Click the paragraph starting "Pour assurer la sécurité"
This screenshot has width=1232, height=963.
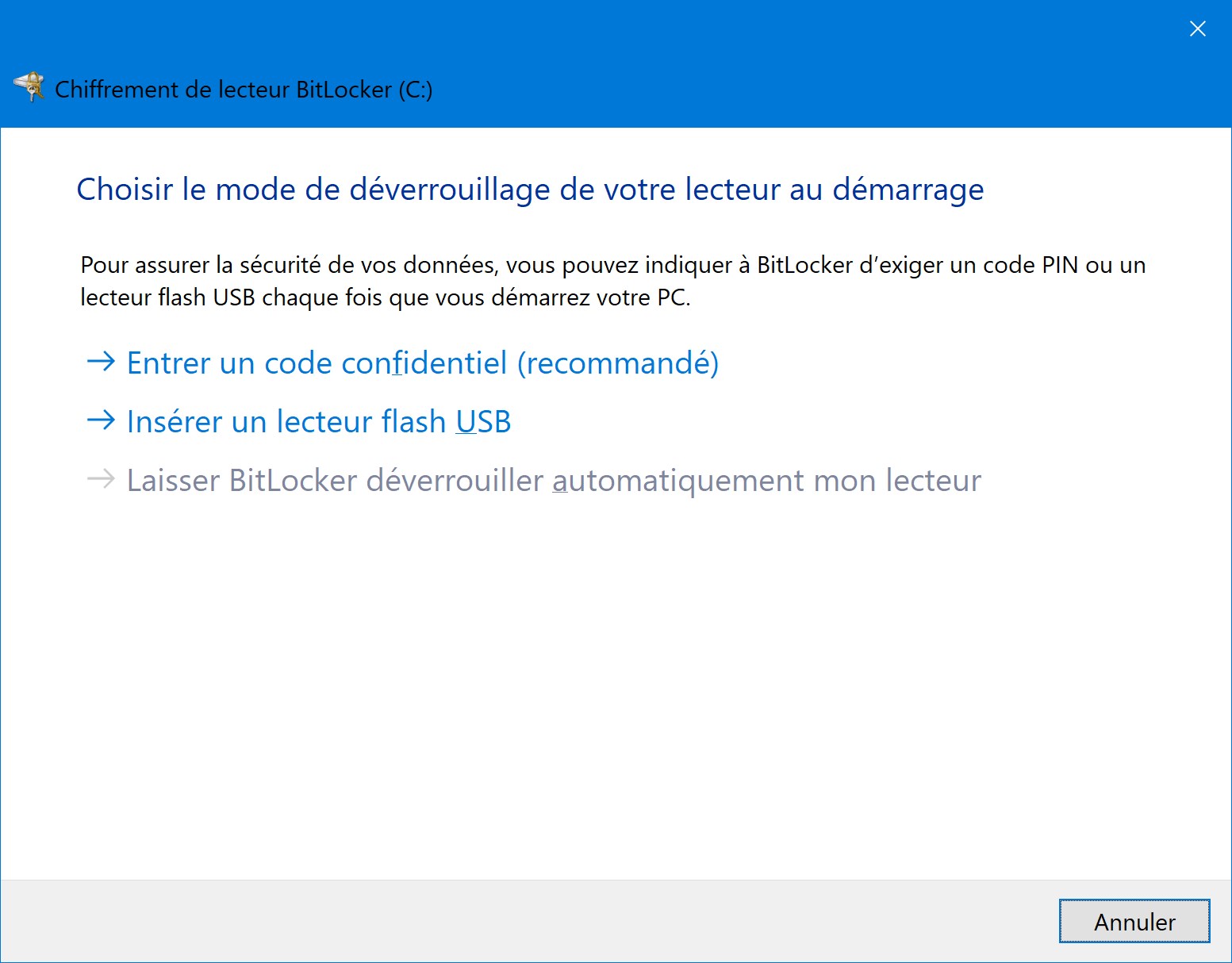click(x=612, y=281)
